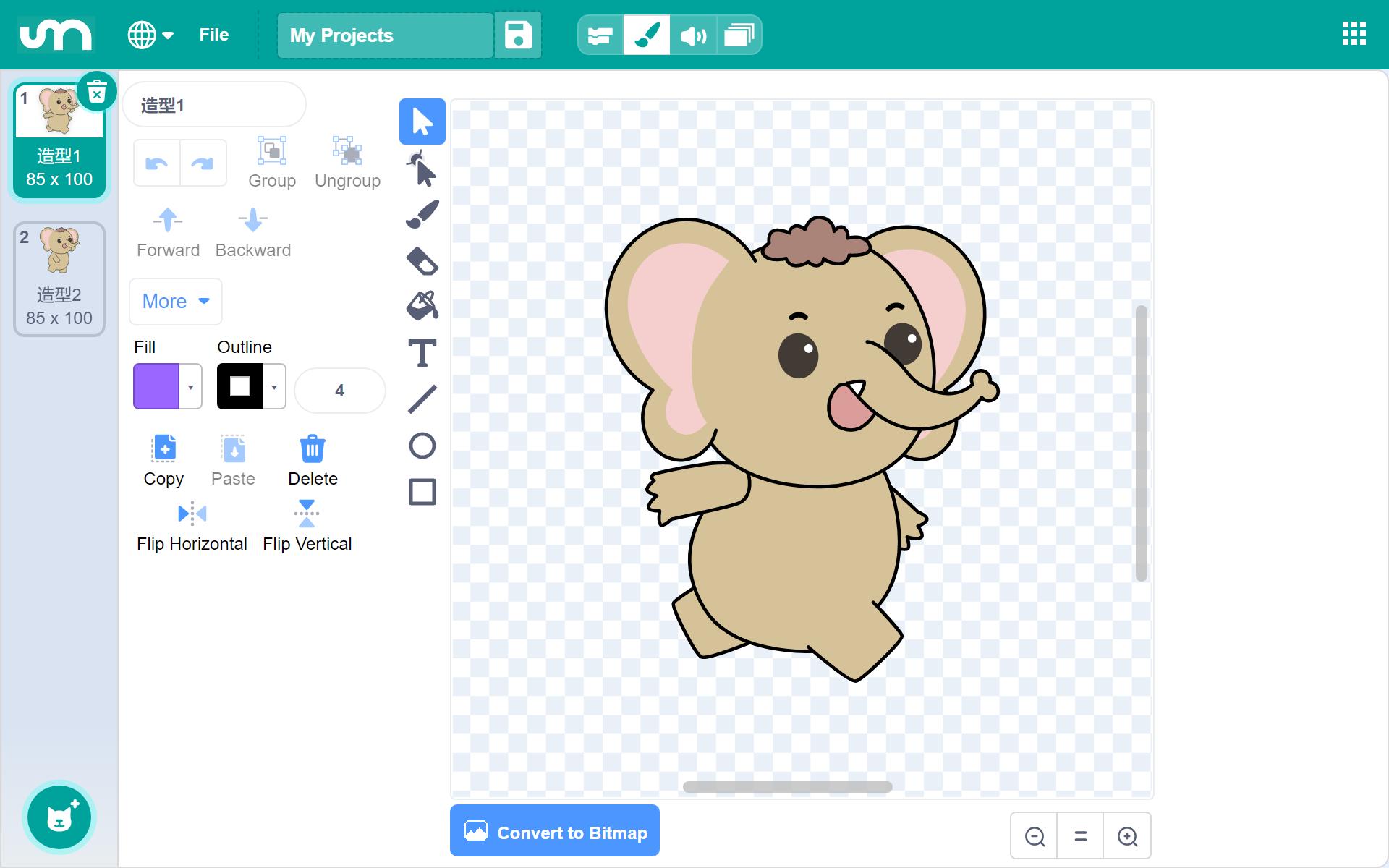This screenshot has width=1389, height=868.
Task: Click the outline width field showing 4
Action: tap(340, 391)
